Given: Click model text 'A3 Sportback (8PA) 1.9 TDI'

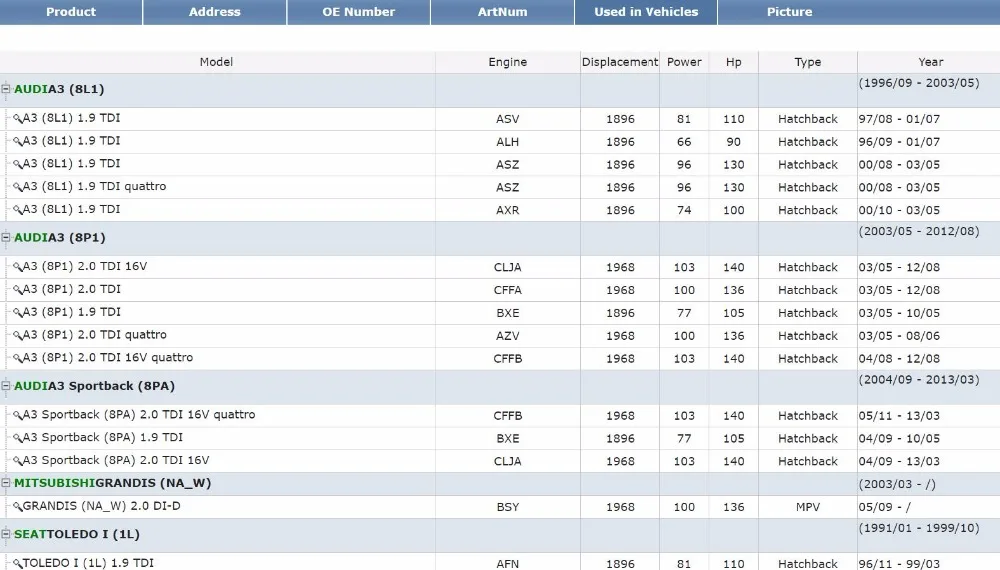Looking at the screenshot, I should (x=103, y=438).
